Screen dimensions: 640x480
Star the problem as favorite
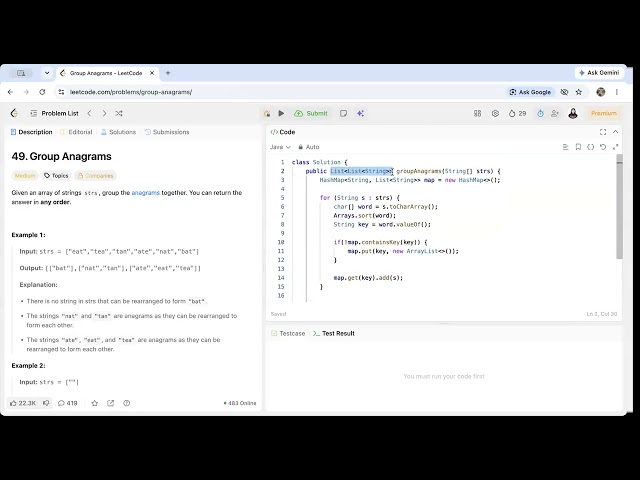(95, 403)
